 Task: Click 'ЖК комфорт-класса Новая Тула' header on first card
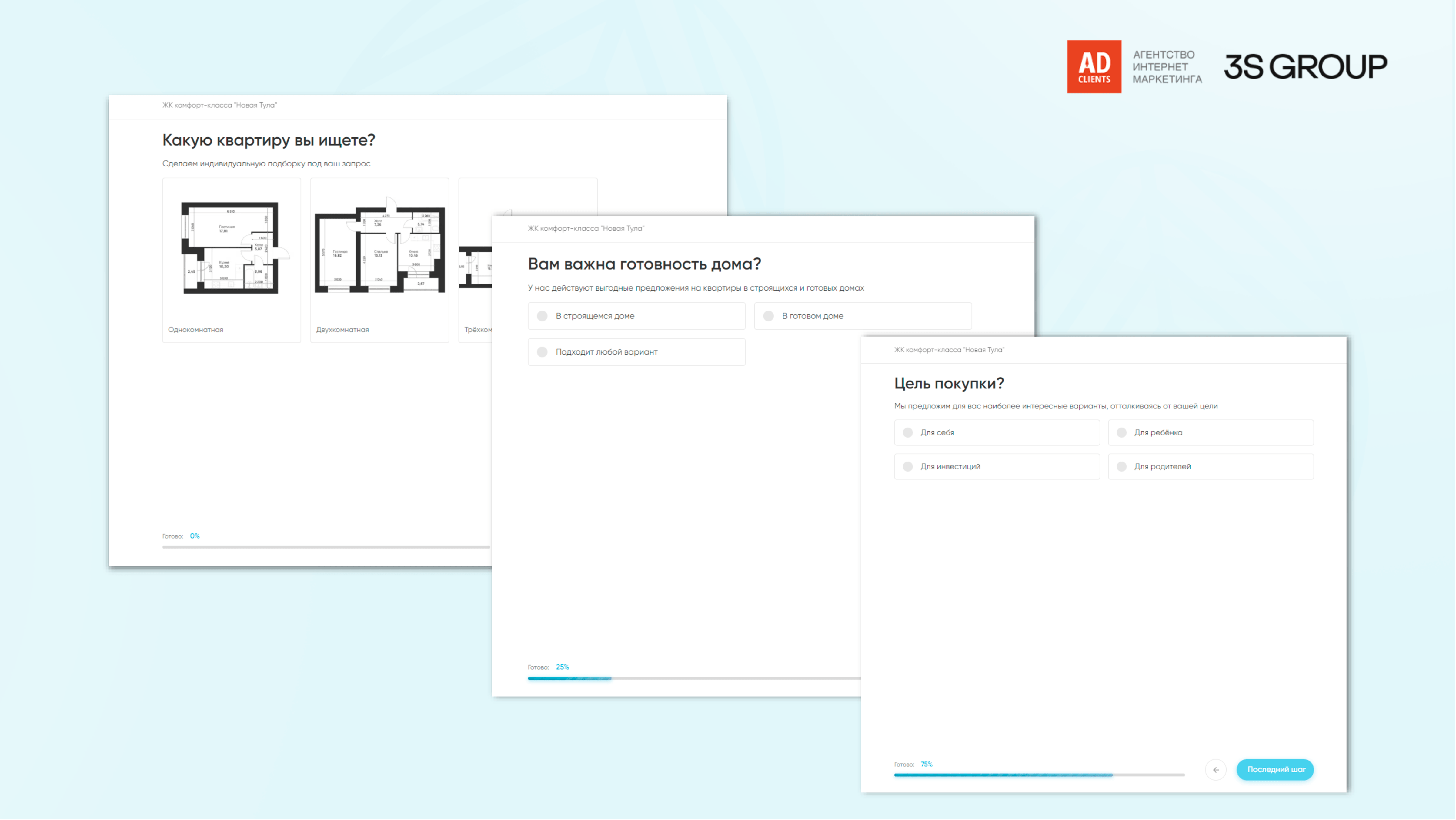tap(219, 105)
